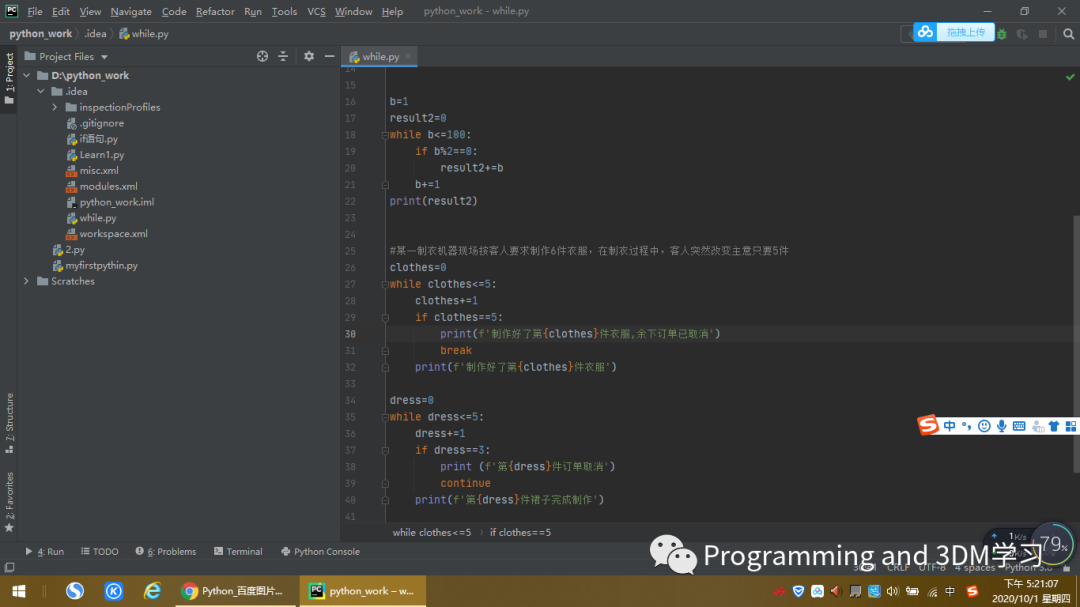Collapse All in the Project panel toolbar
The height and width of the screenshot is (607, 1080).
pyautogui.click(x=281, y=57)
